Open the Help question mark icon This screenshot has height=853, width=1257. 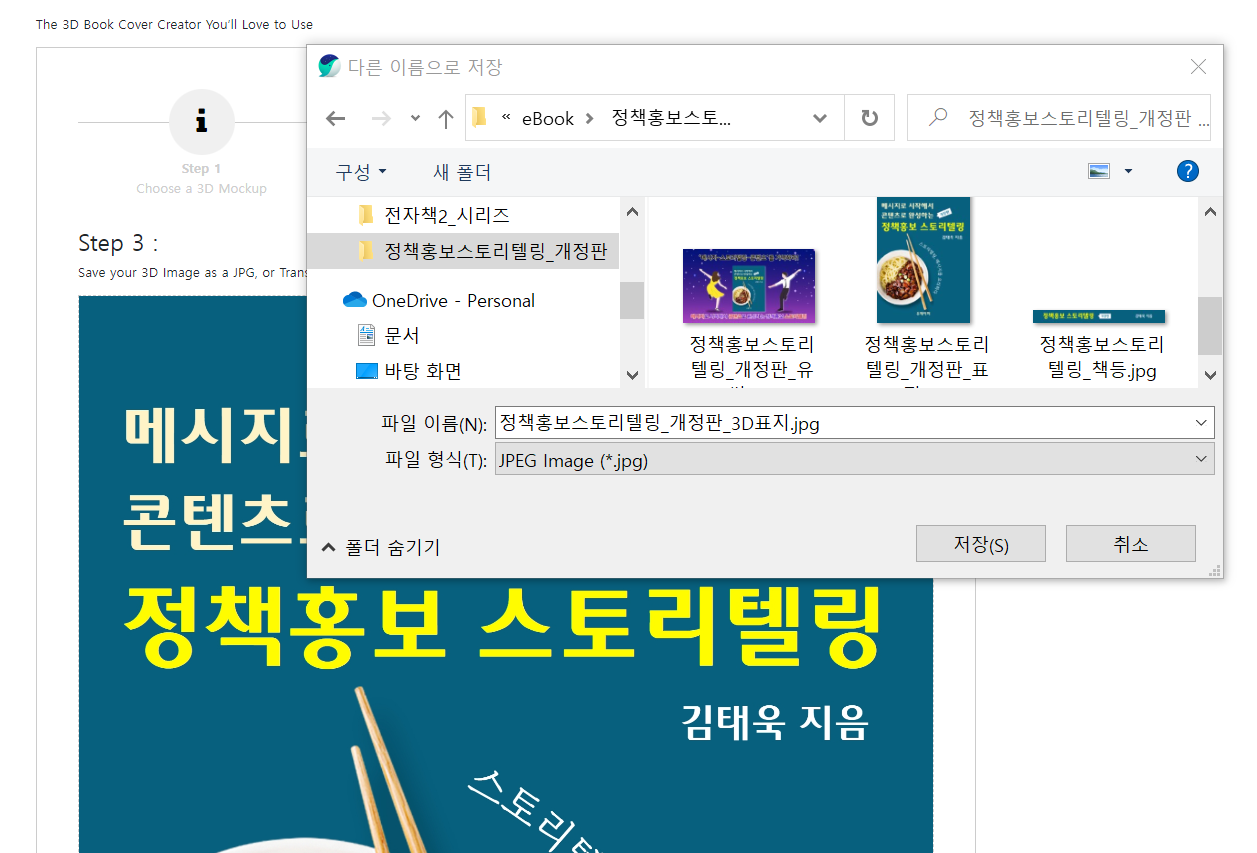tap(1187, 171)
